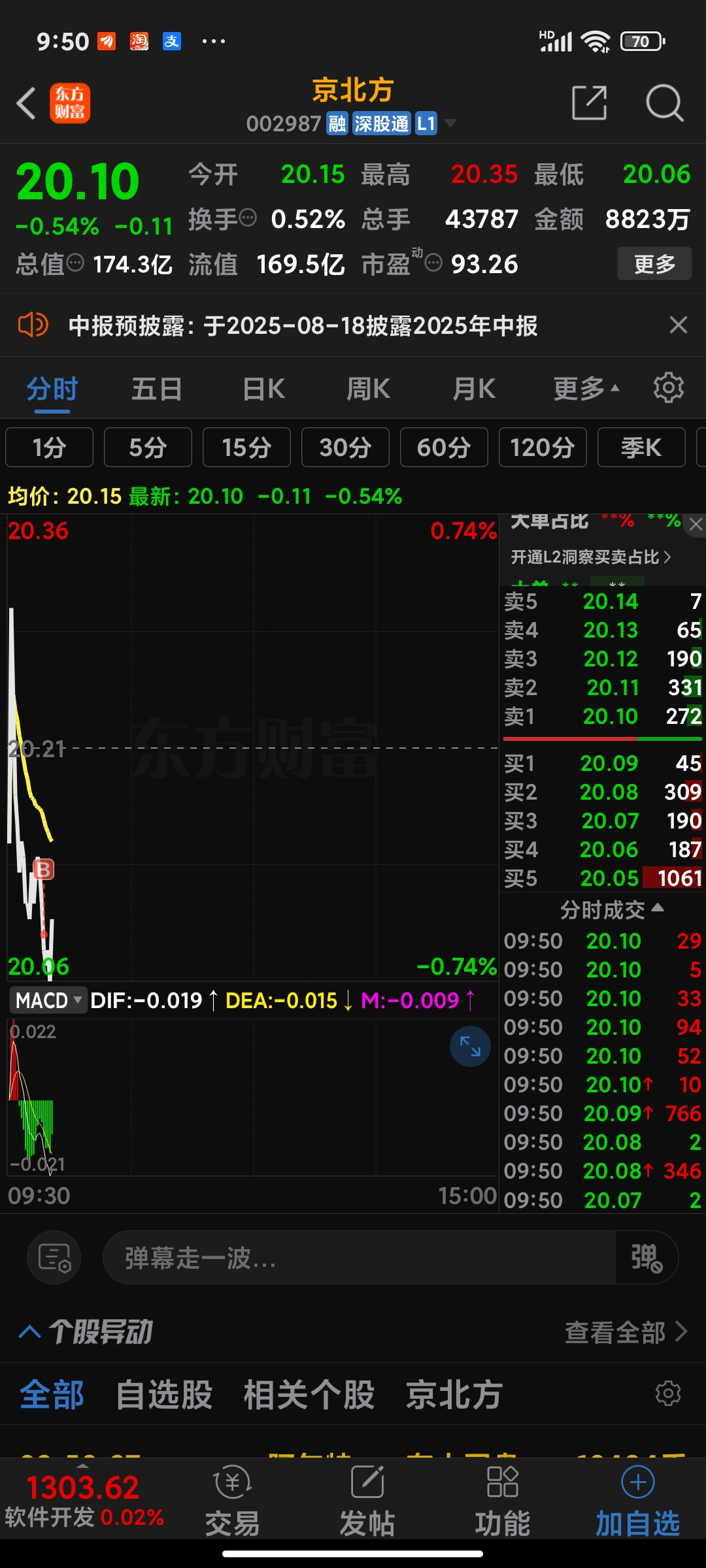Screen dimensions: 706x1568
Task: Tap the 买1 20.09 order row
Action: (603, 763)
